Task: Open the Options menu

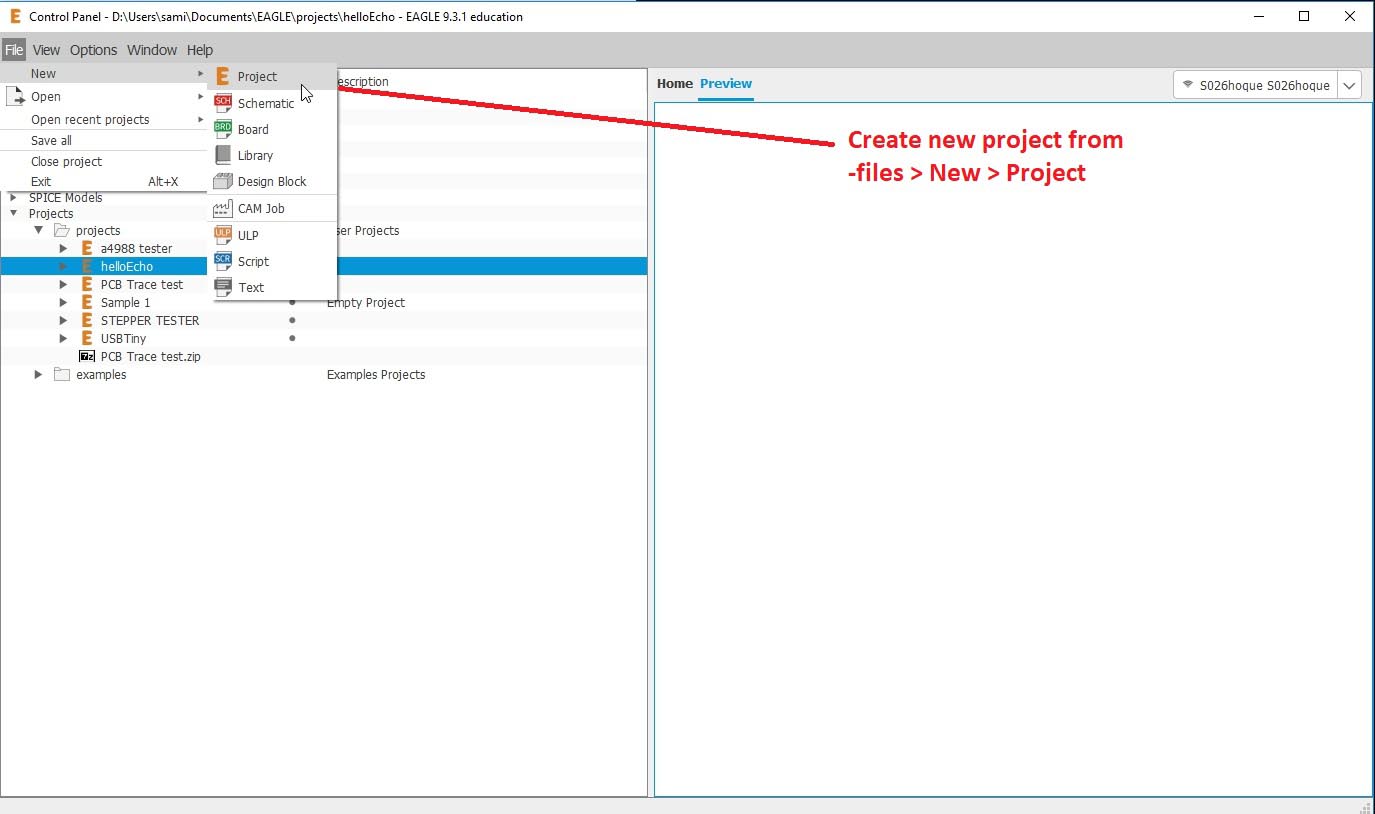Action: coord(93,50)
